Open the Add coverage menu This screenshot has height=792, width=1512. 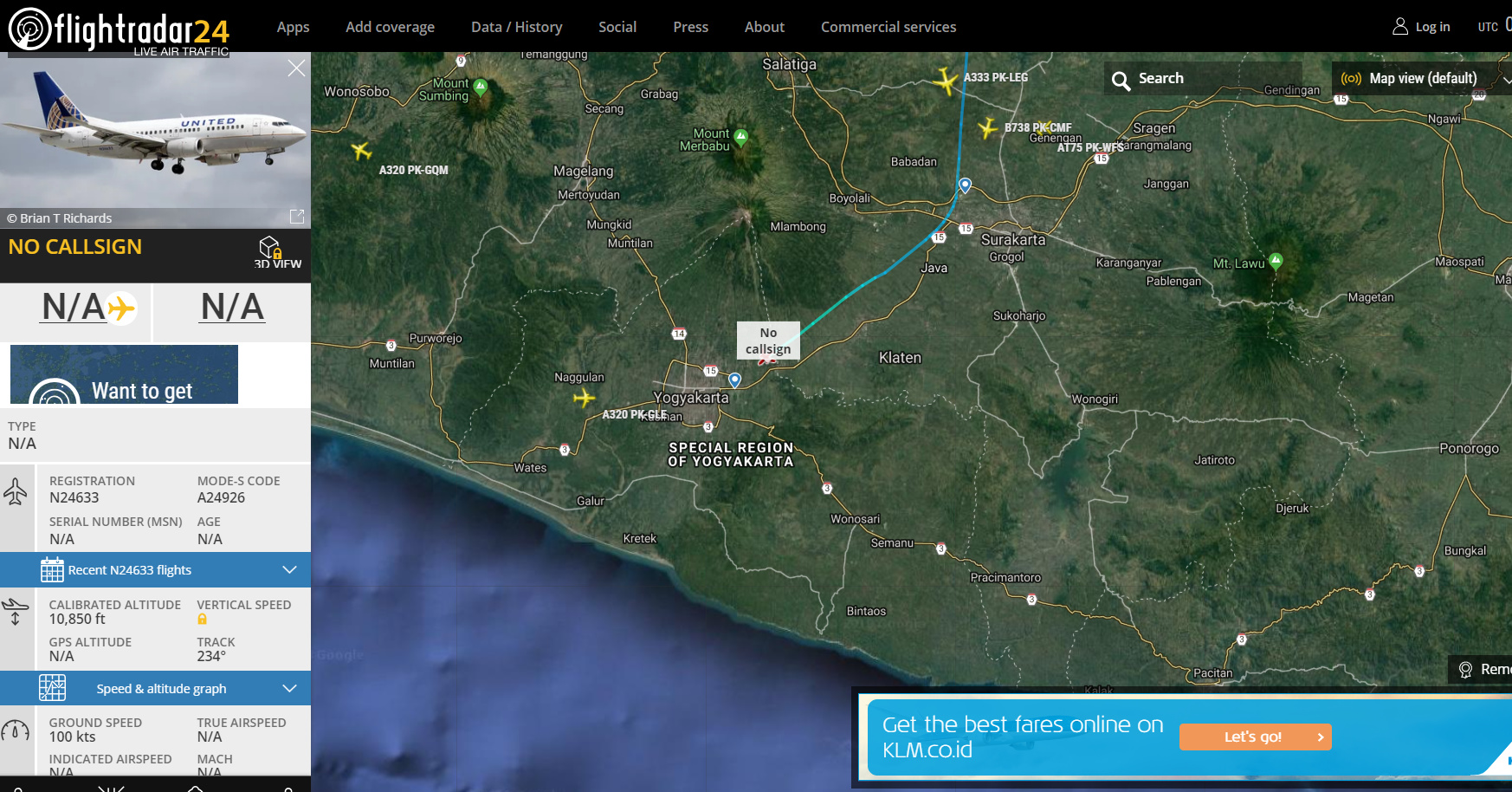[390, 27]
